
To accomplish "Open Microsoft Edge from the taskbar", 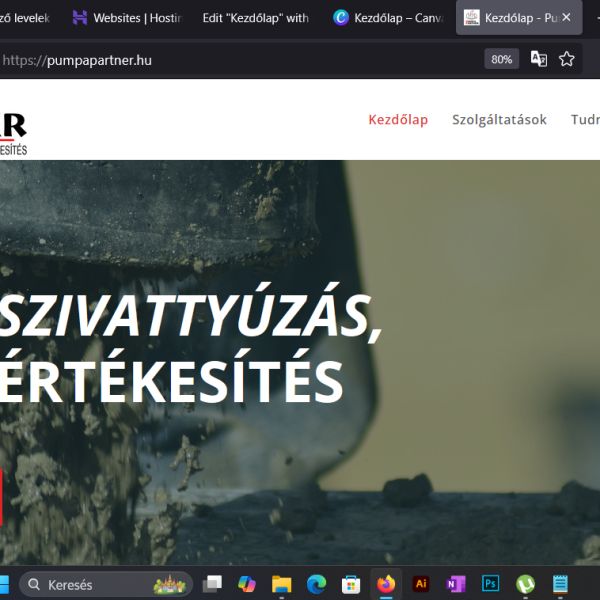I will (316, 584).
